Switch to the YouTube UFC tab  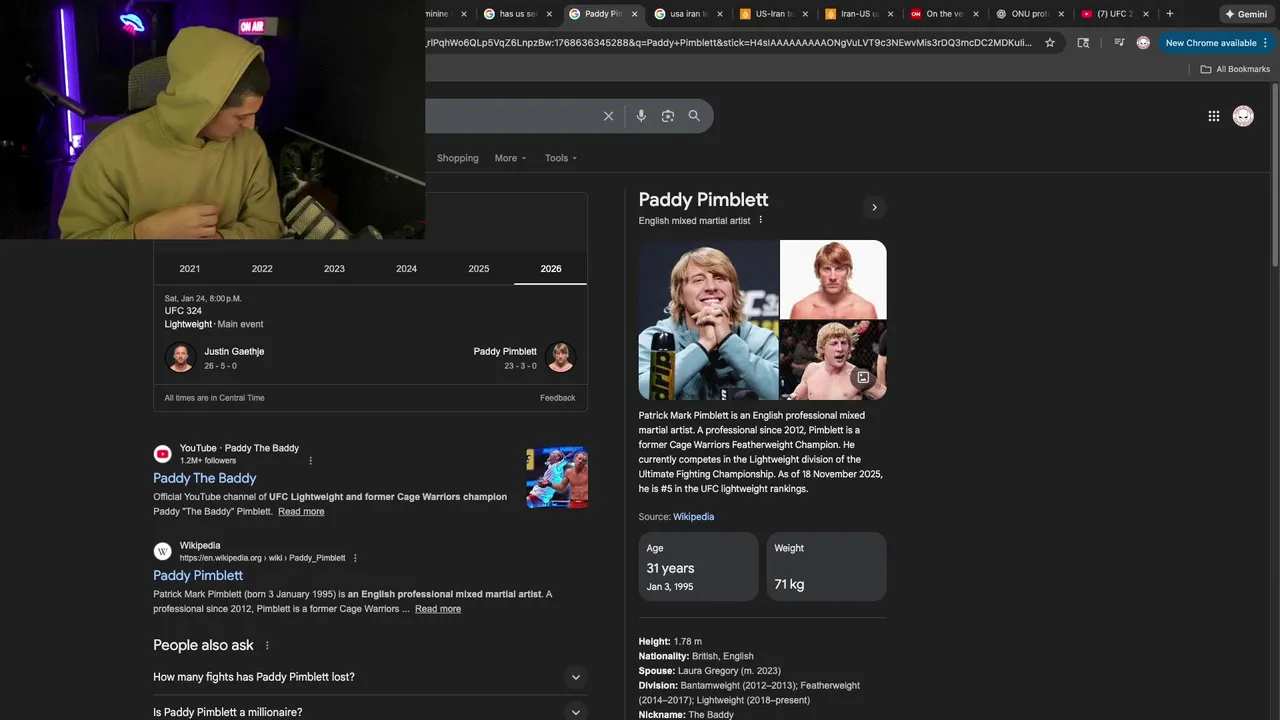(x=1114, y=14)
